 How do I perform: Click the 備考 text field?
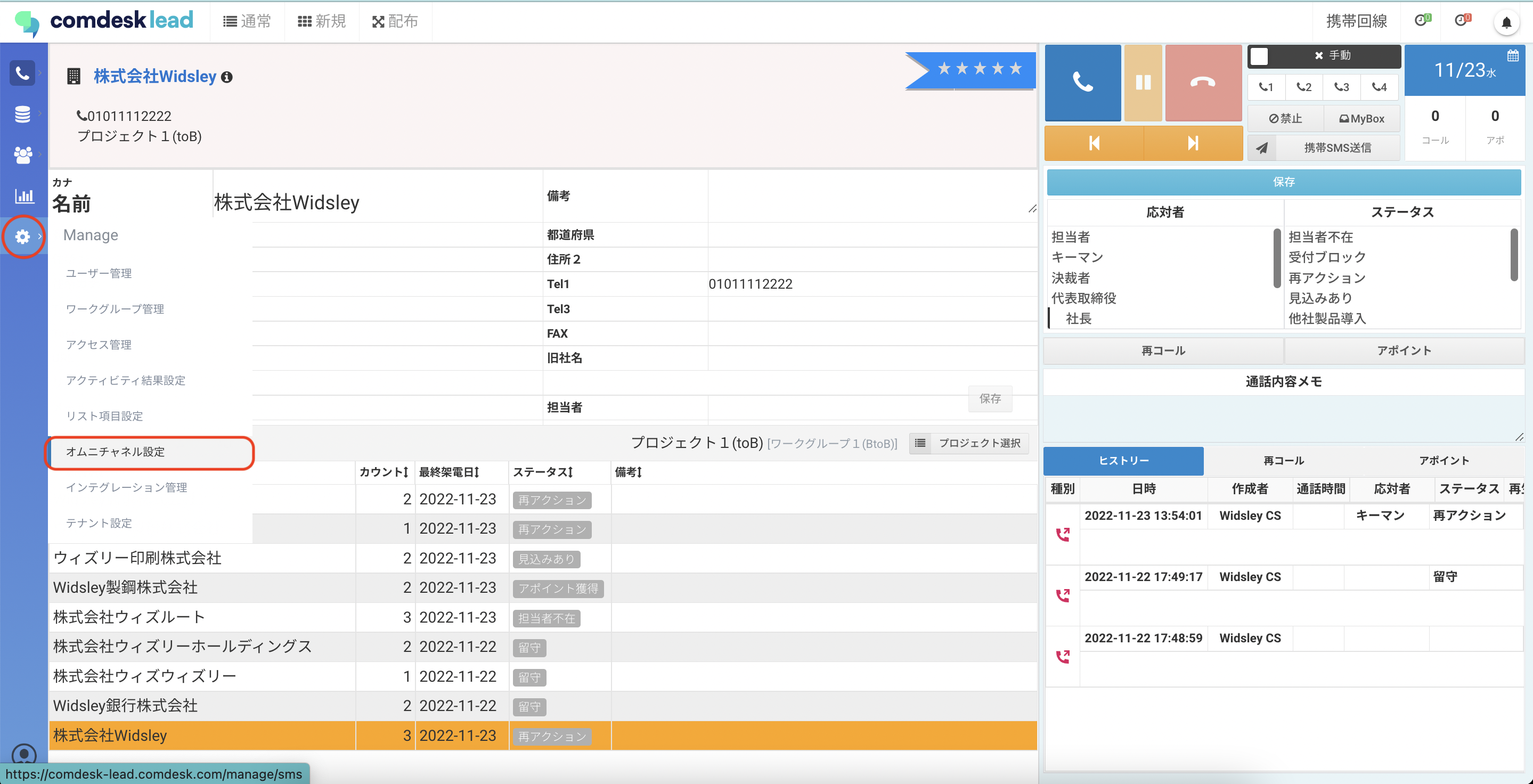tap(872, 197)
